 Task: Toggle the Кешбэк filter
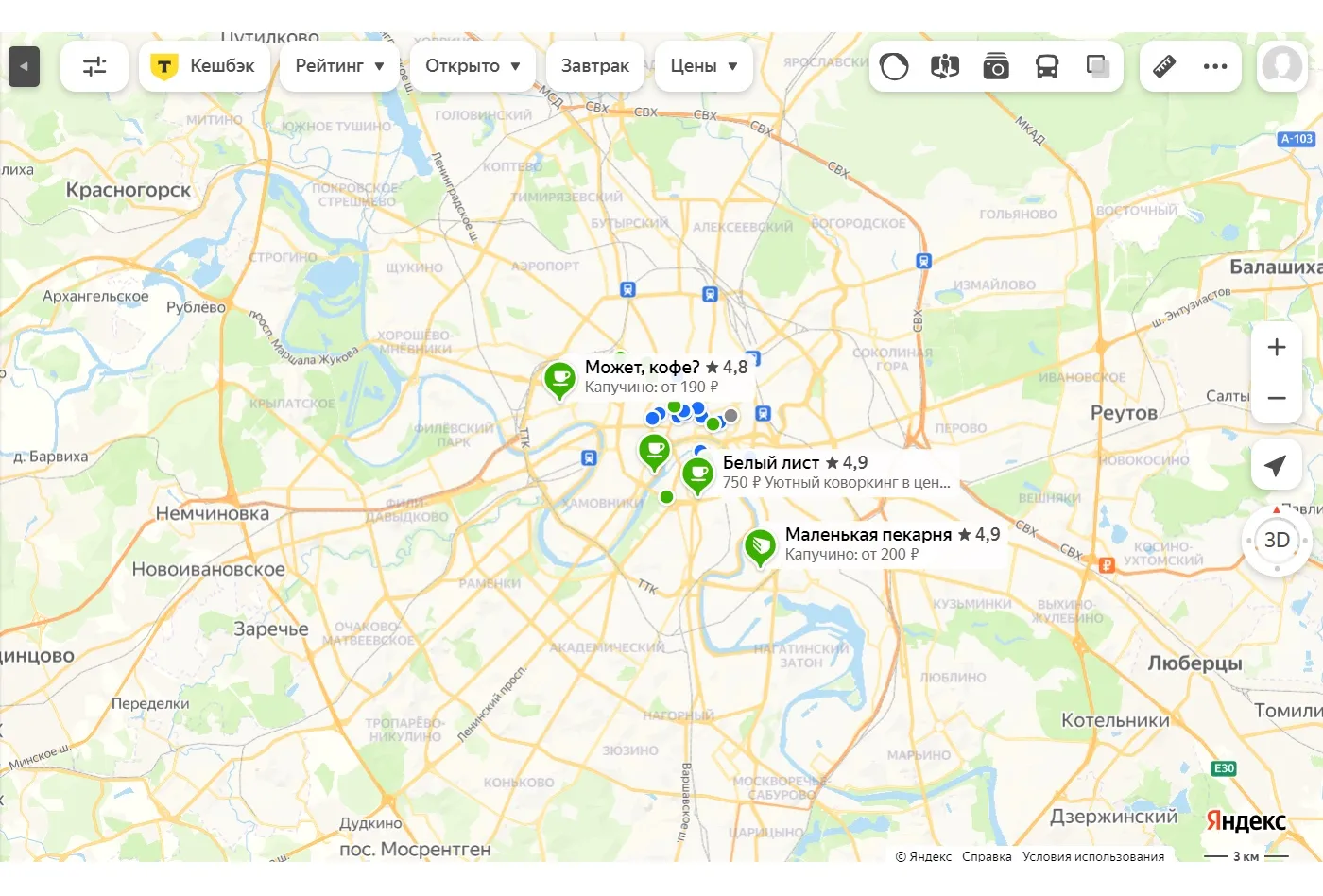point(204,66)
